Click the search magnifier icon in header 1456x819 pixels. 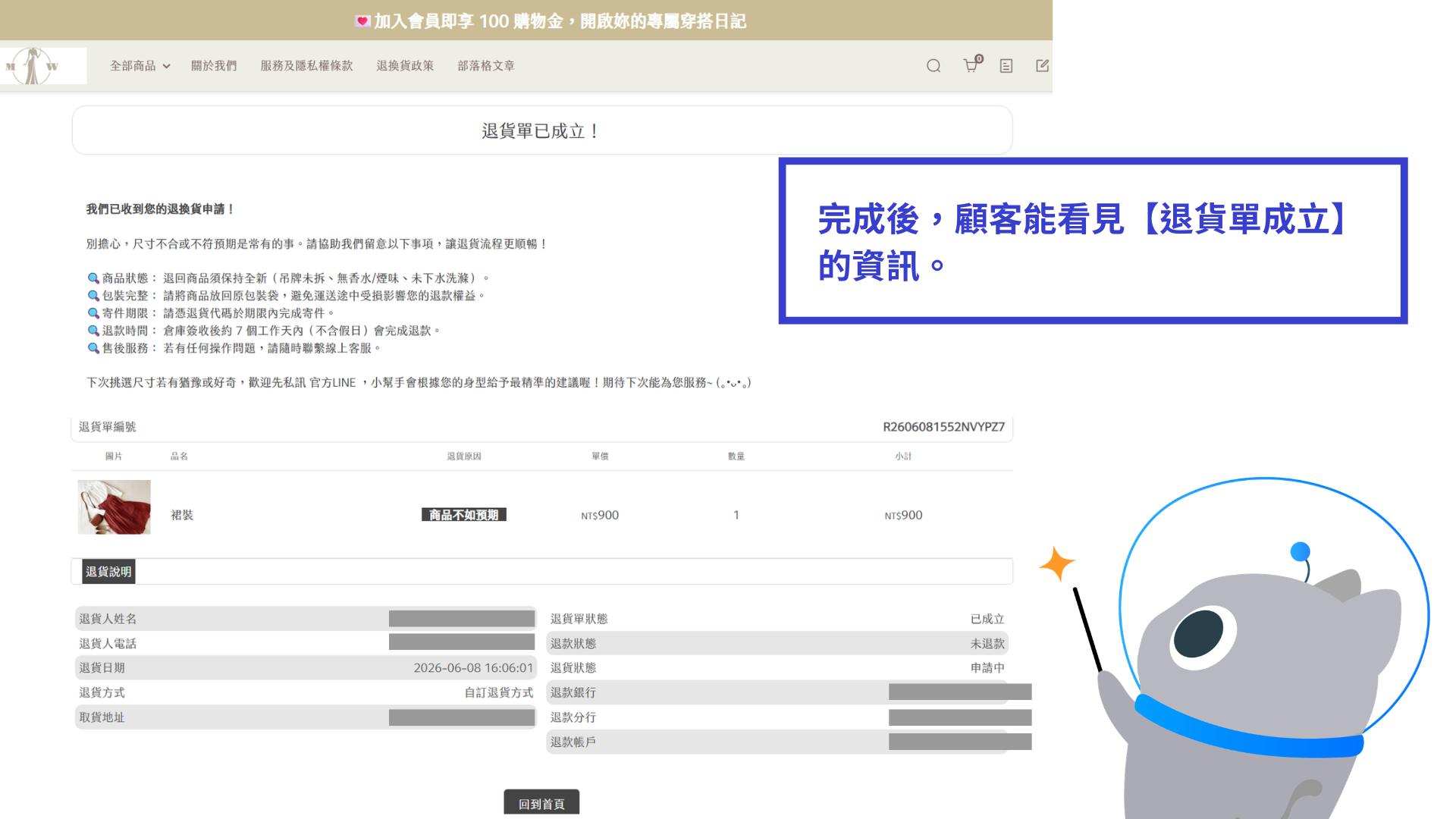pos(934,66)
